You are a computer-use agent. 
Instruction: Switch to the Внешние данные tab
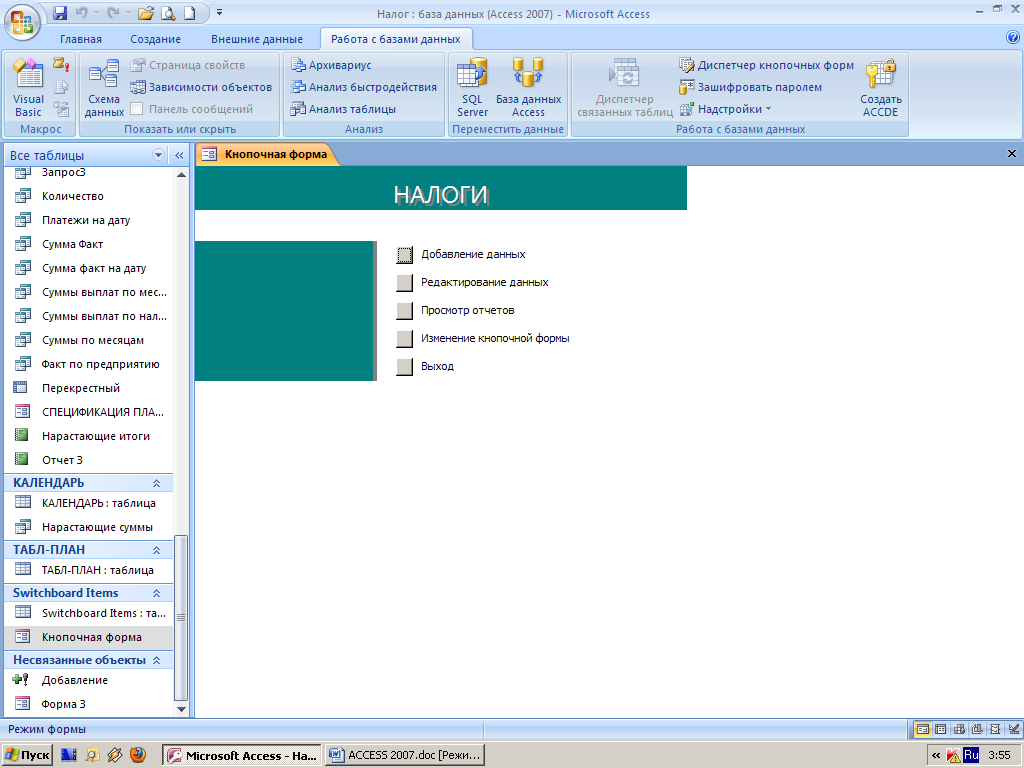pos(257,39)
